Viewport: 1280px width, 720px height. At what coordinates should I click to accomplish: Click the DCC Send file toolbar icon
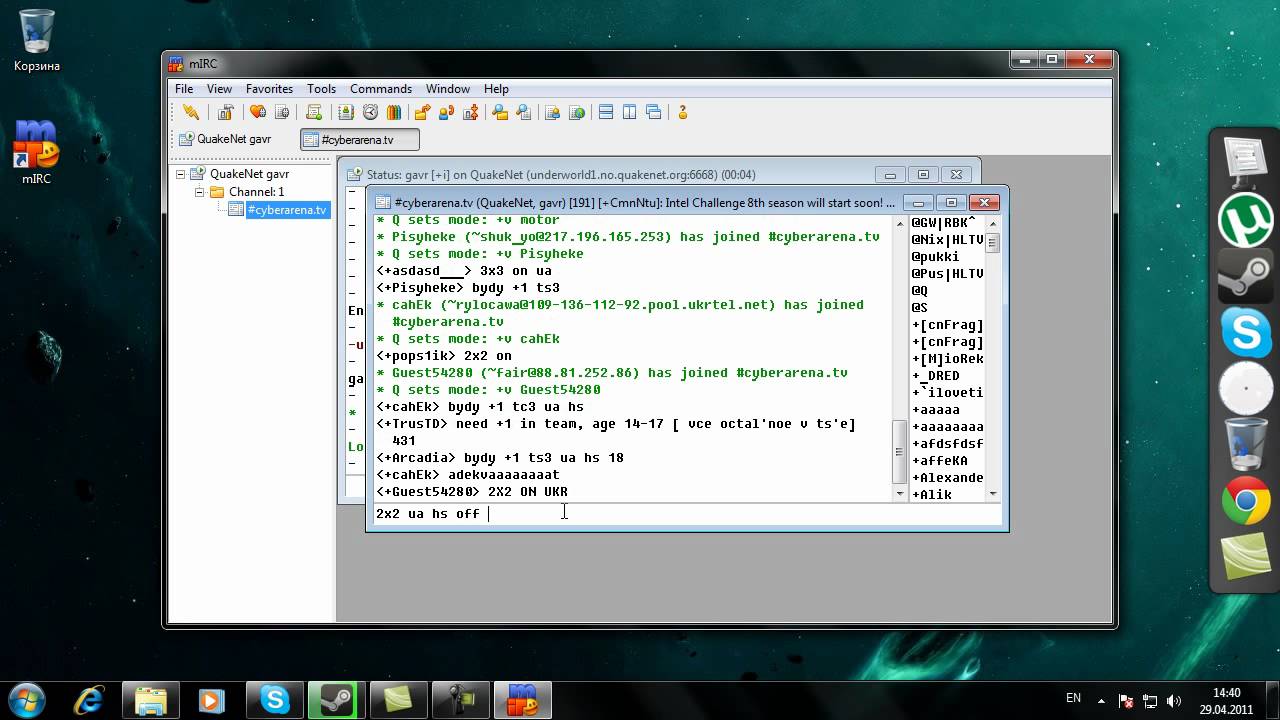(423, 113)
